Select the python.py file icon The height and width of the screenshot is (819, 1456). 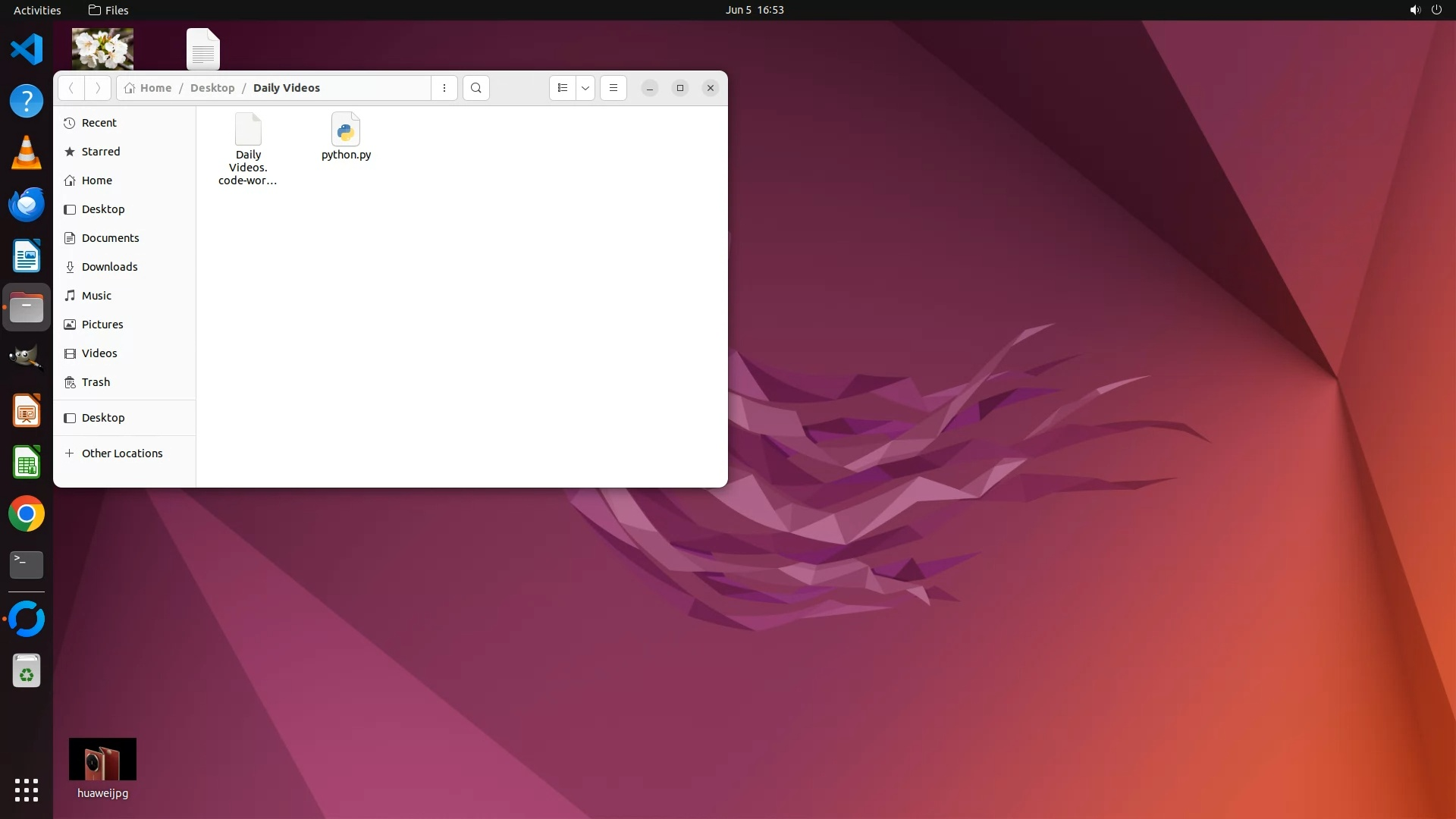pos(346,130)
